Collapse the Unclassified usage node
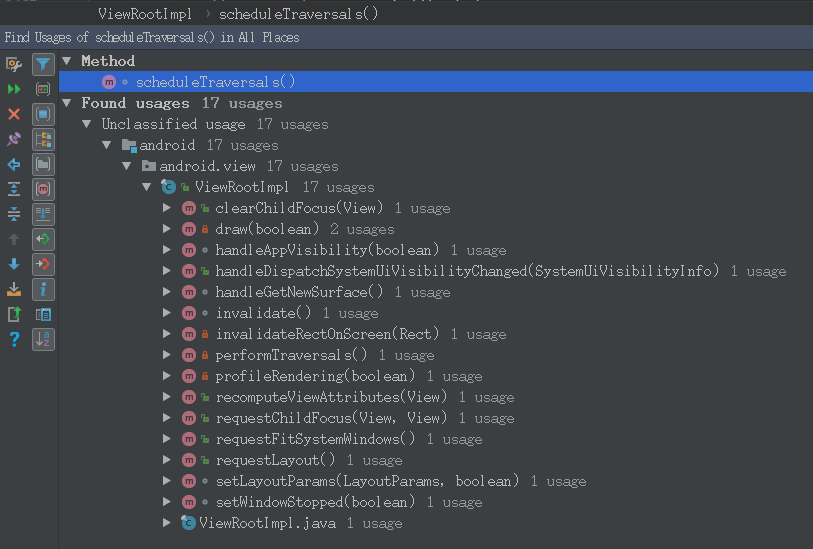 point(87,124)
